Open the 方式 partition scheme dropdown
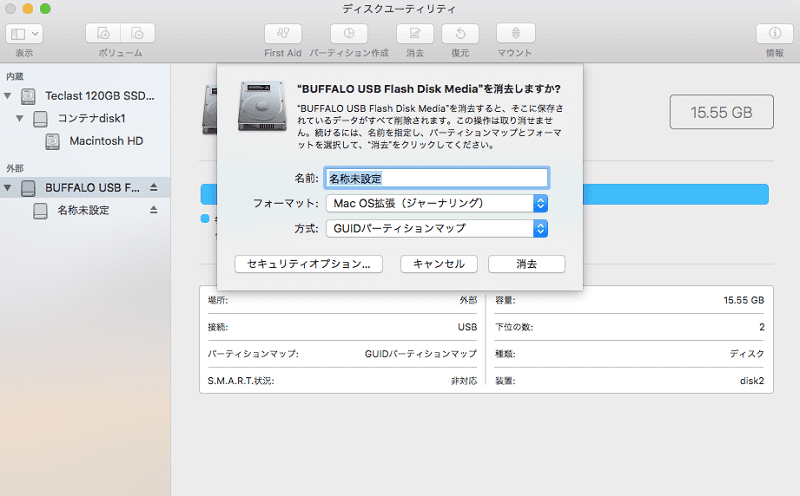The width and height of the screenshot is (800, 496). coord(437,229)
